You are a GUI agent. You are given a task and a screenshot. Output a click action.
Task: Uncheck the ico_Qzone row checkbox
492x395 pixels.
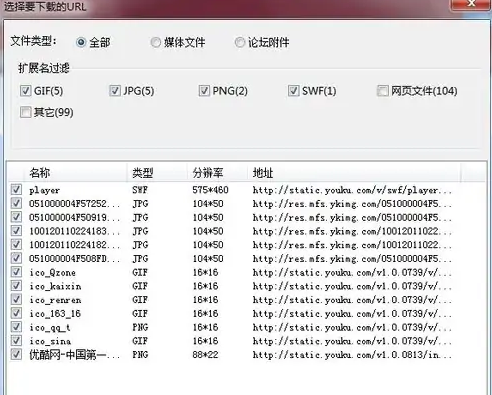[x=16, y=272]
